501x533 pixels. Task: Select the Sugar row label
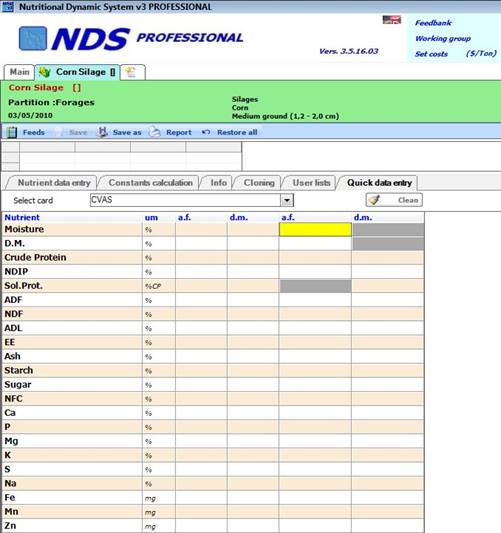18,385
